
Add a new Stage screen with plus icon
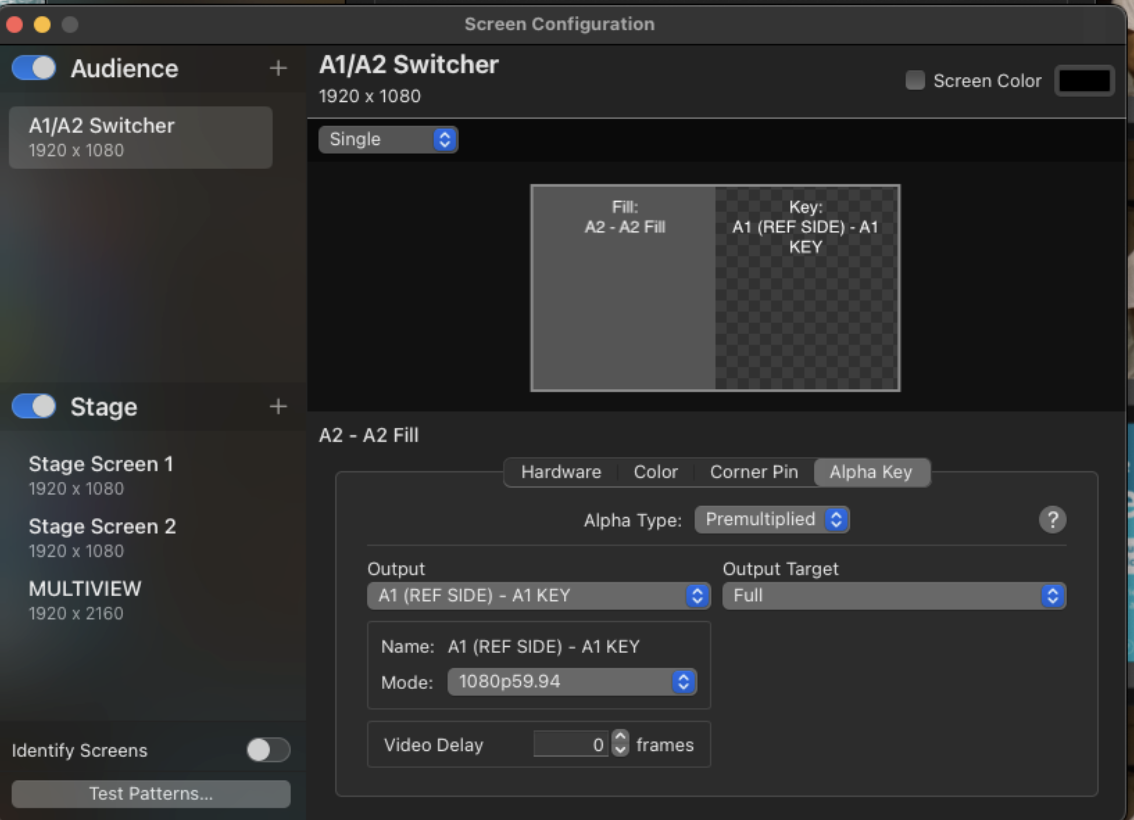click(278, 406)
